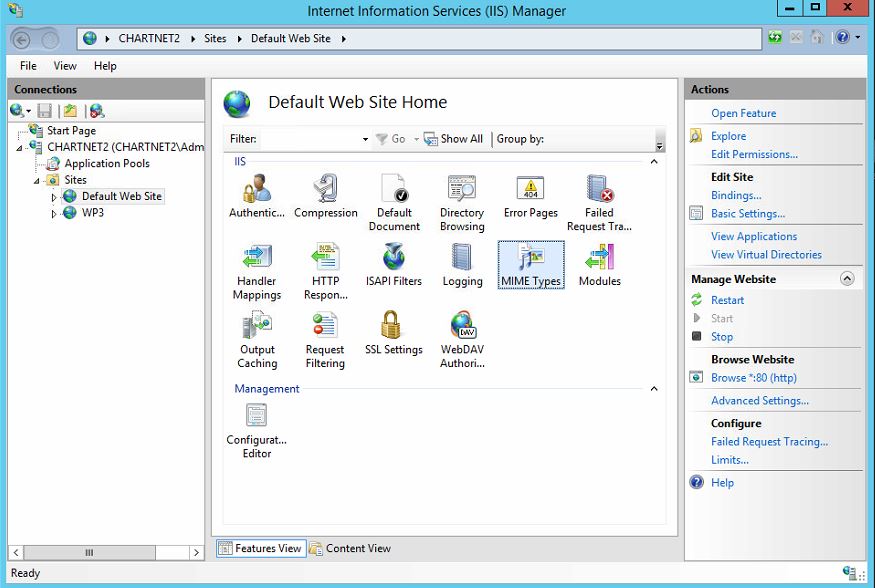Open the View menu
Image resolution: width=875 pixels, height=588 pixels.
65,66
